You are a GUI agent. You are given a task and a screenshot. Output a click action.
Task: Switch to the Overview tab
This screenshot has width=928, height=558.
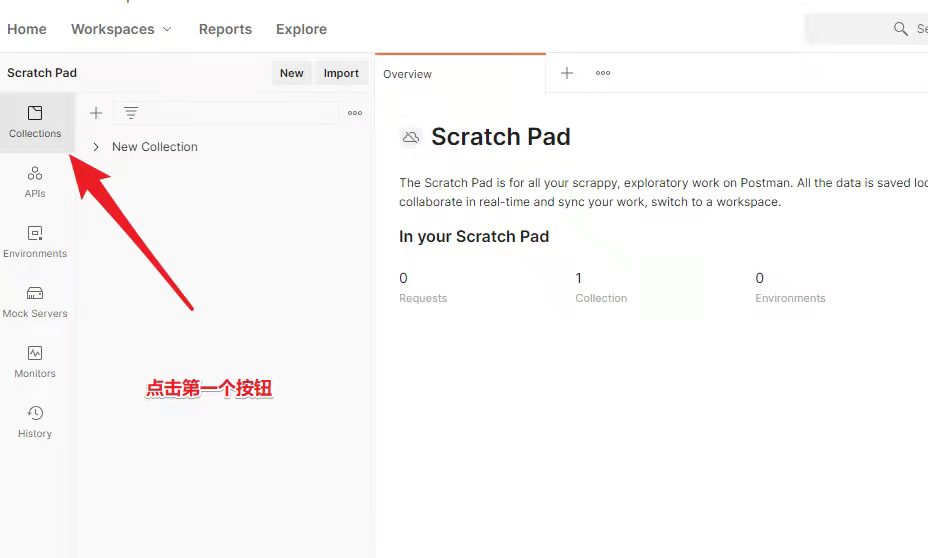(460, 74)
